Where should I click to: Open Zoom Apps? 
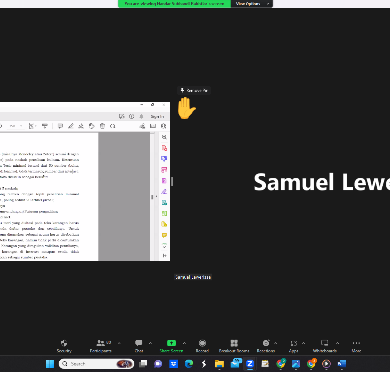(293, 346)
